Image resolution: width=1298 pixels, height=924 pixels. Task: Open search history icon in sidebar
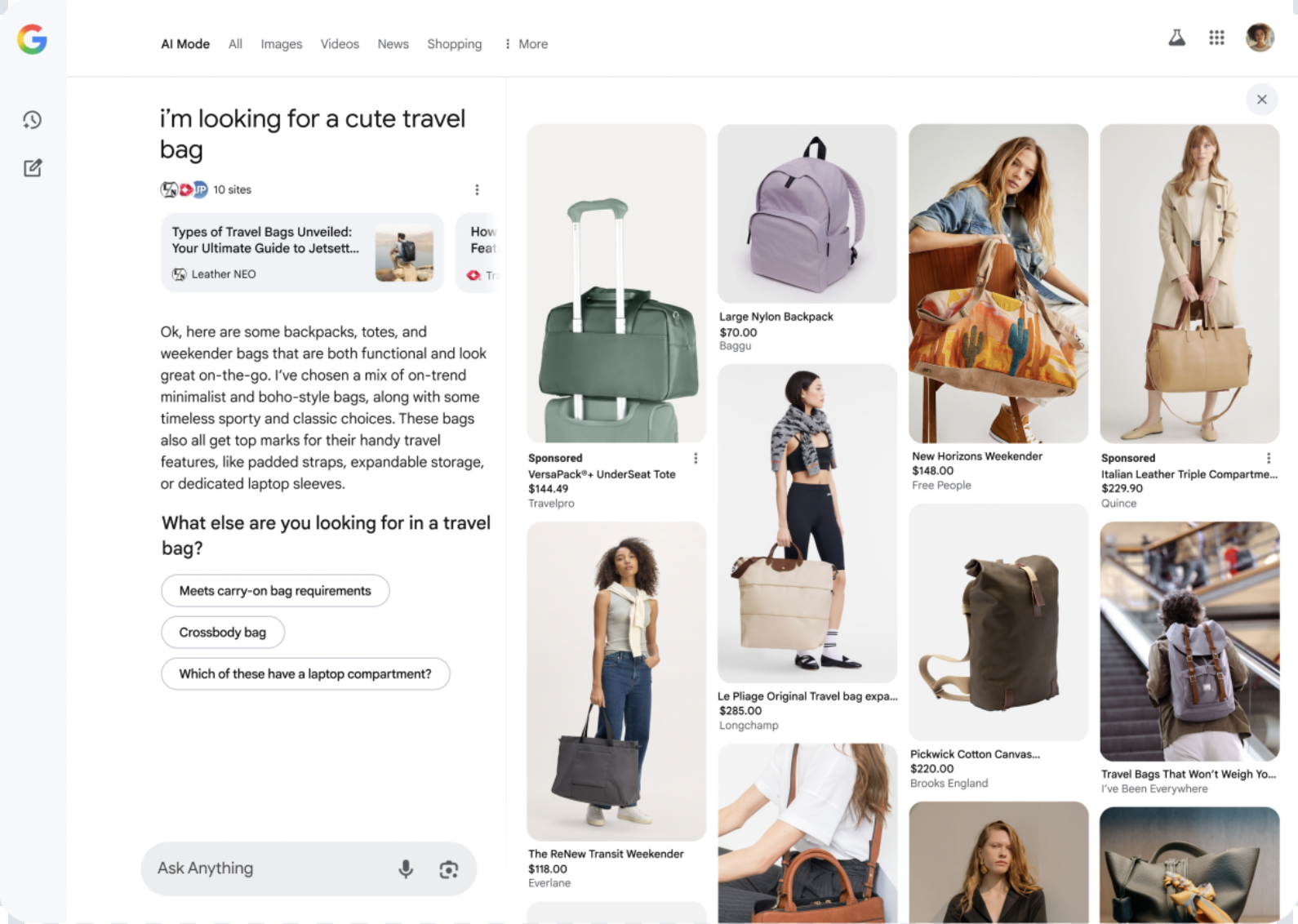(x=32, y=120)
